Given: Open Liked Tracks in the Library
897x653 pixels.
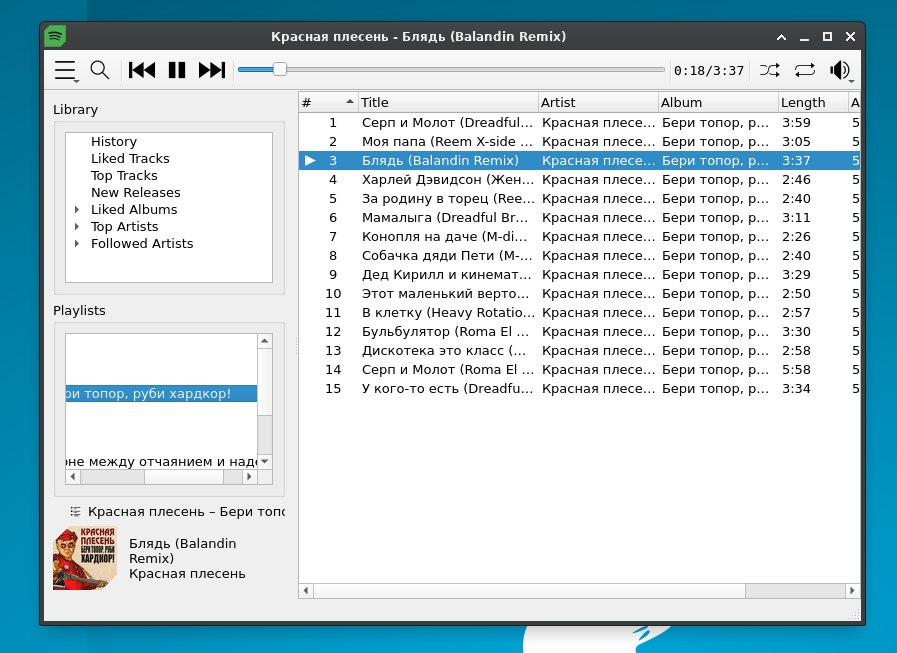Looking at the screenshot, I should tap(130, 159).
